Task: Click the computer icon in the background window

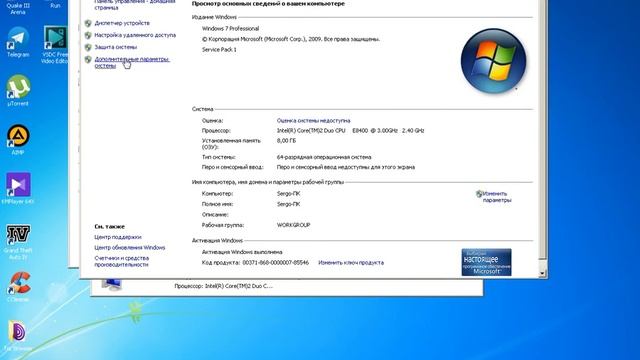Action: (x=111, y=284)
